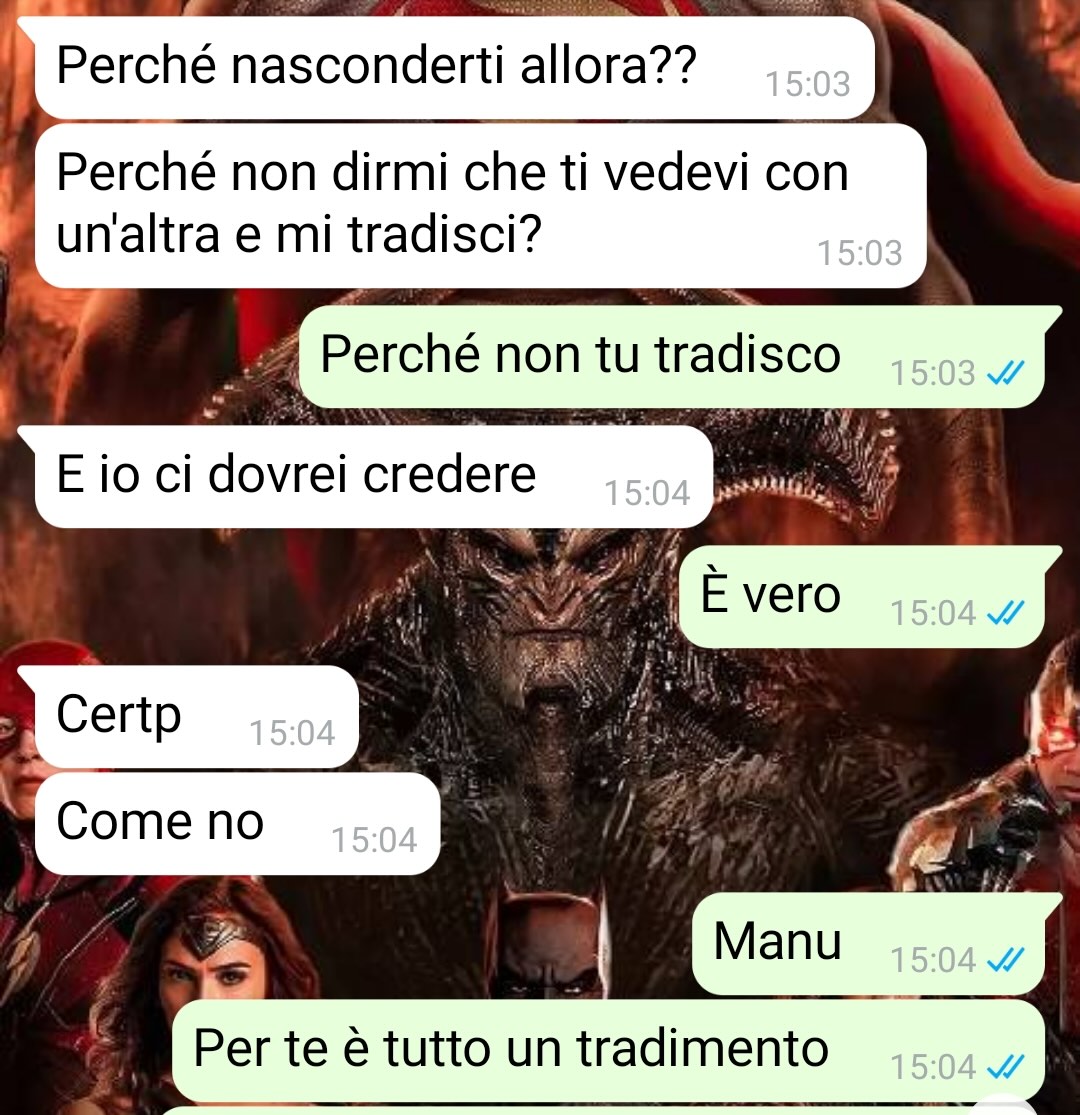
Task: Tap the read receipt ticks beside 'Perché non tu tradisco'
Action: 1005,373
